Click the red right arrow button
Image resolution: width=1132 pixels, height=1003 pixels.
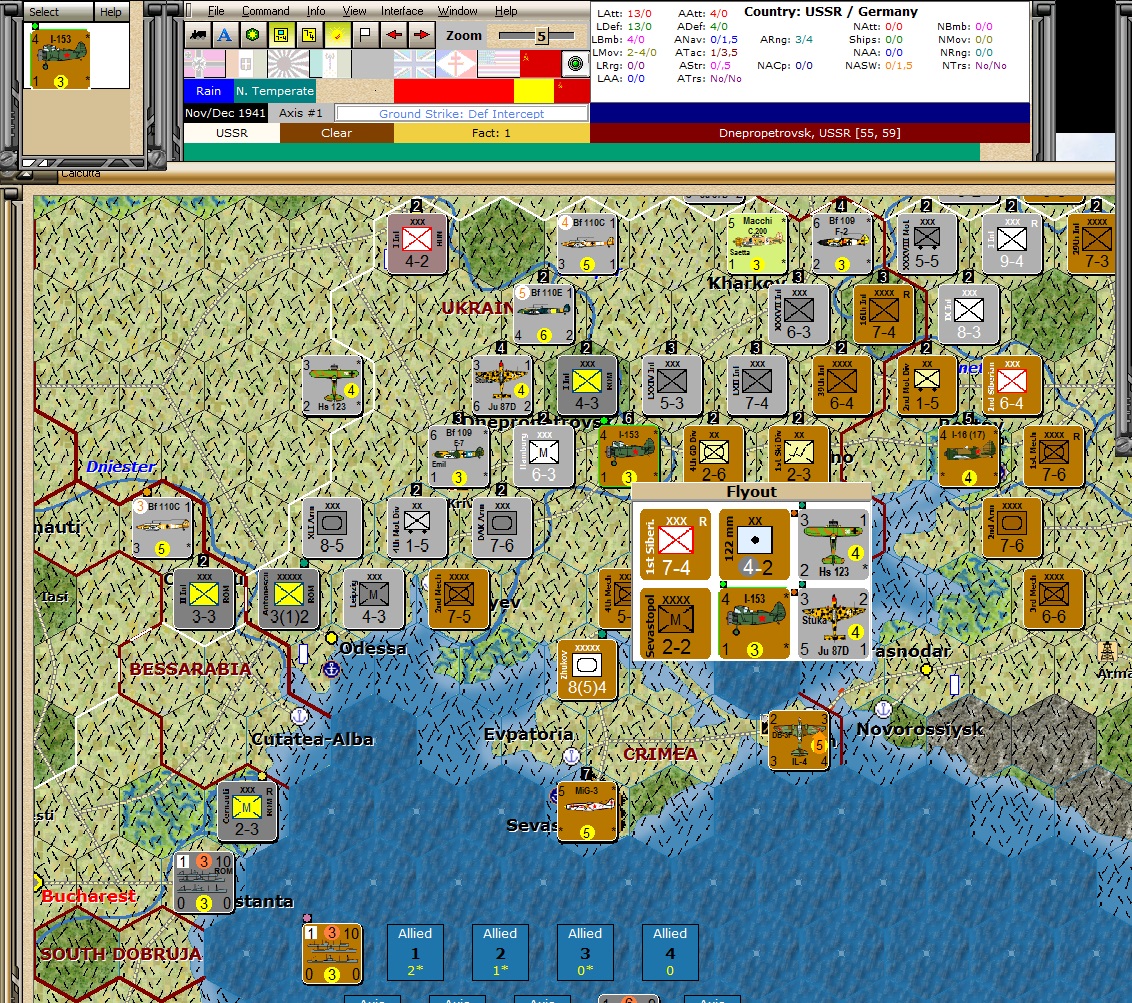(422, 35)
